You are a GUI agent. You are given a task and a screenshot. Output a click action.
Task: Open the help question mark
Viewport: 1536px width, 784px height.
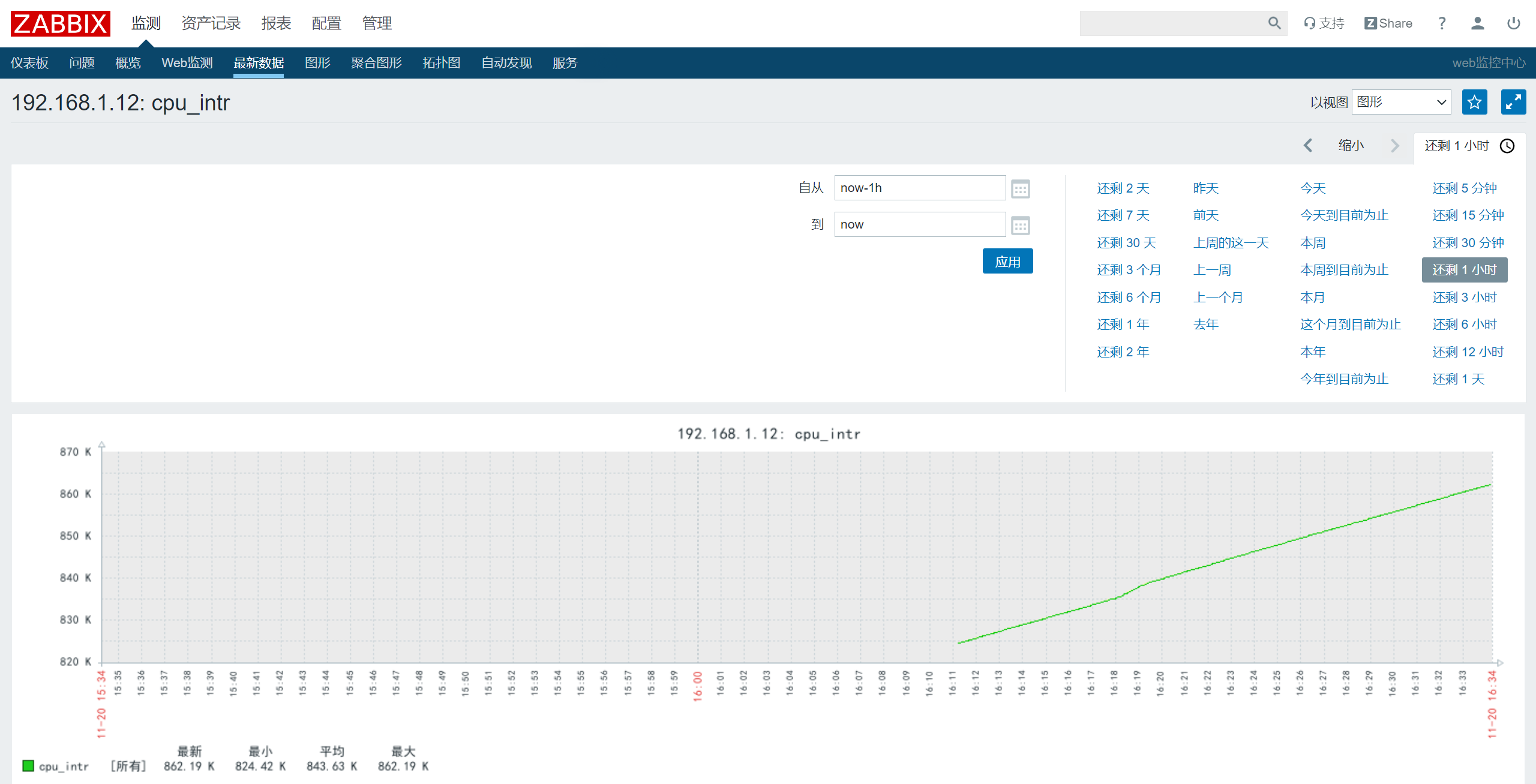click(1442, 23)
